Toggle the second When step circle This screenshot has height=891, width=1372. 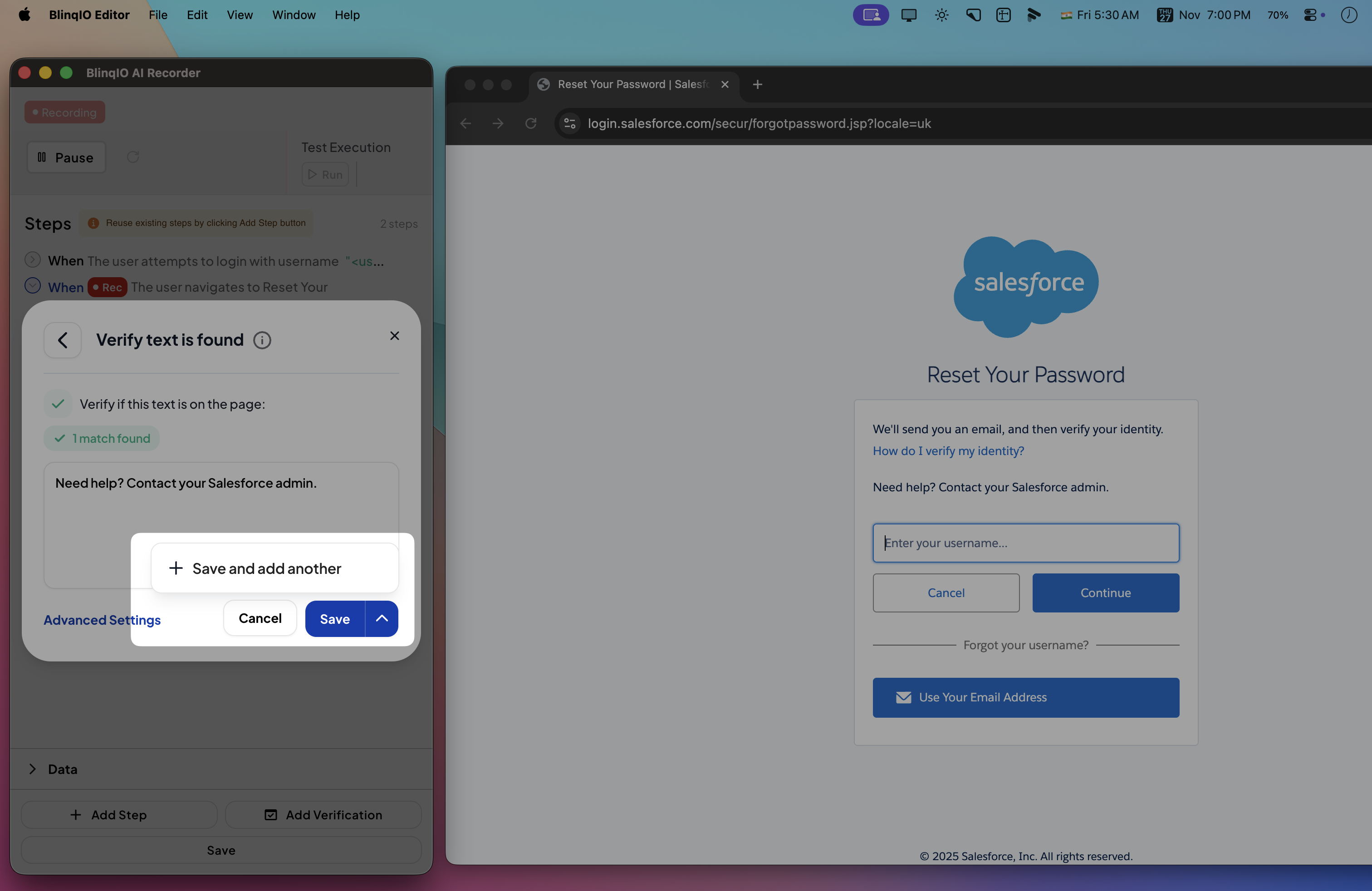coord(32,286)
